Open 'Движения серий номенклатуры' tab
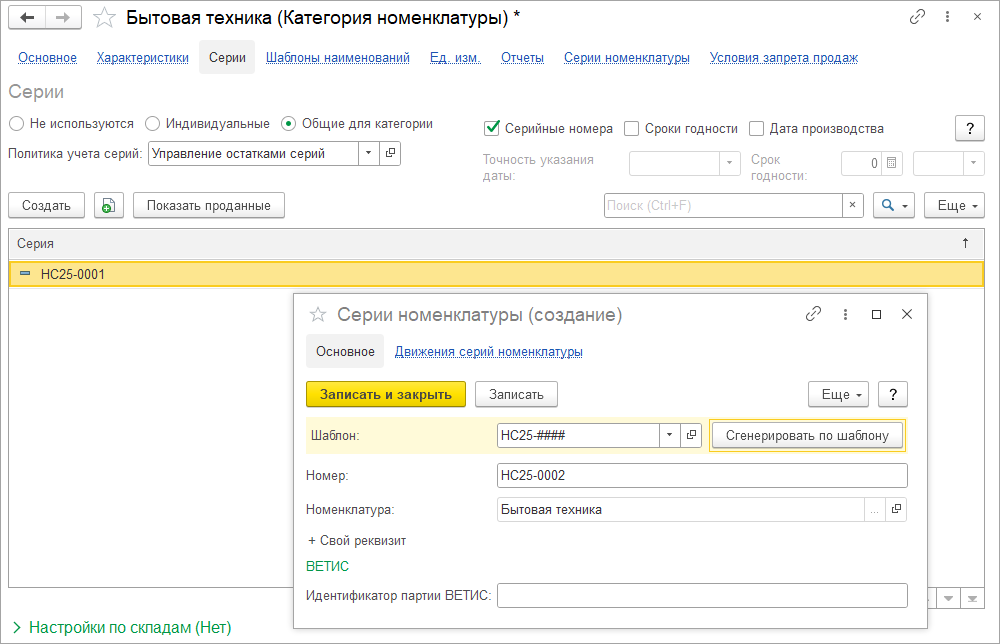 coord(488,352)
